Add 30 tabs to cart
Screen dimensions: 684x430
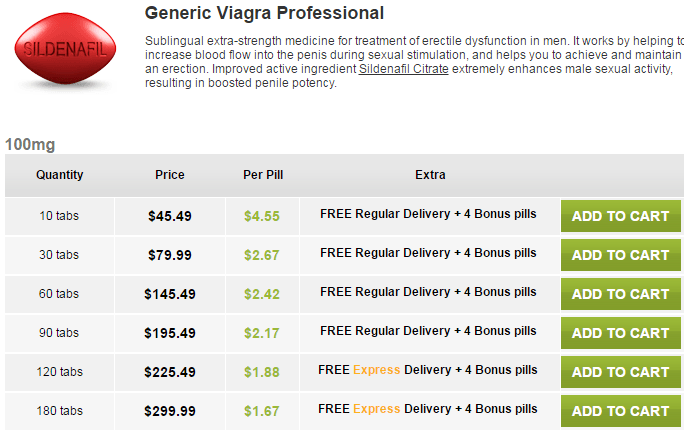(620, 255)
